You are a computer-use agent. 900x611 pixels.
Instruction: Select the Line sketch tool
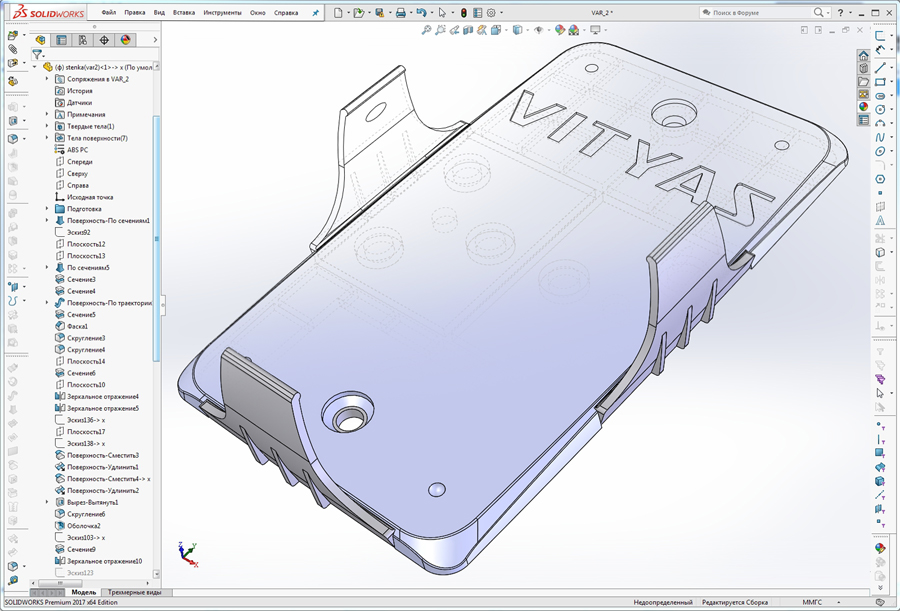[x=880, y=68]
